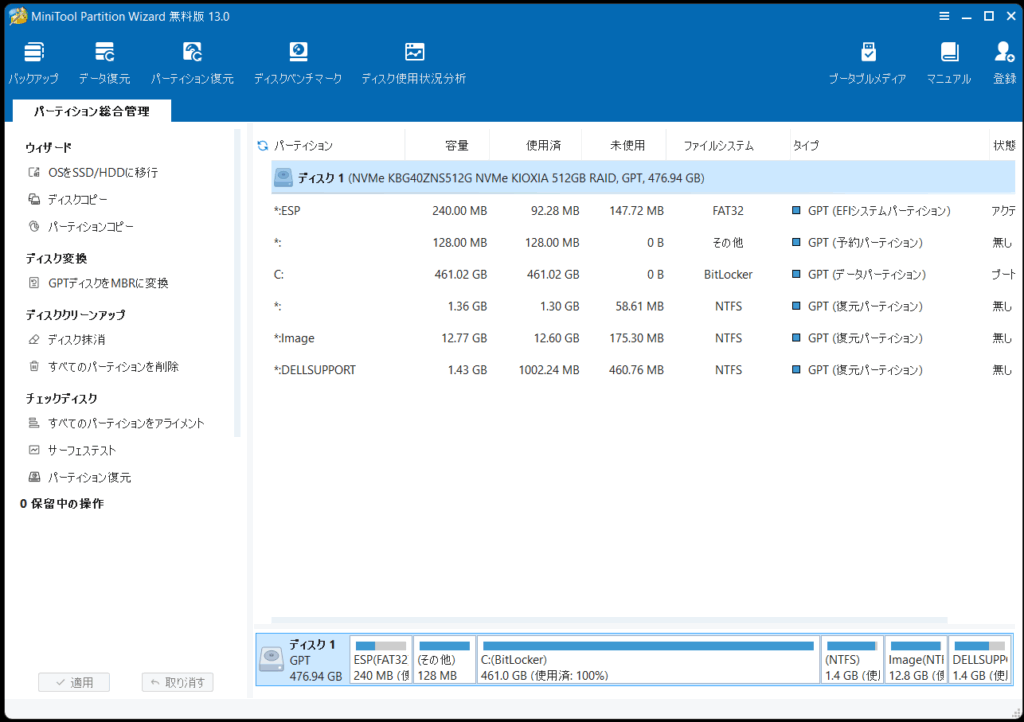Refresh the partition list with the reload icon
The image size is (1024, 722).
(263, 146)
